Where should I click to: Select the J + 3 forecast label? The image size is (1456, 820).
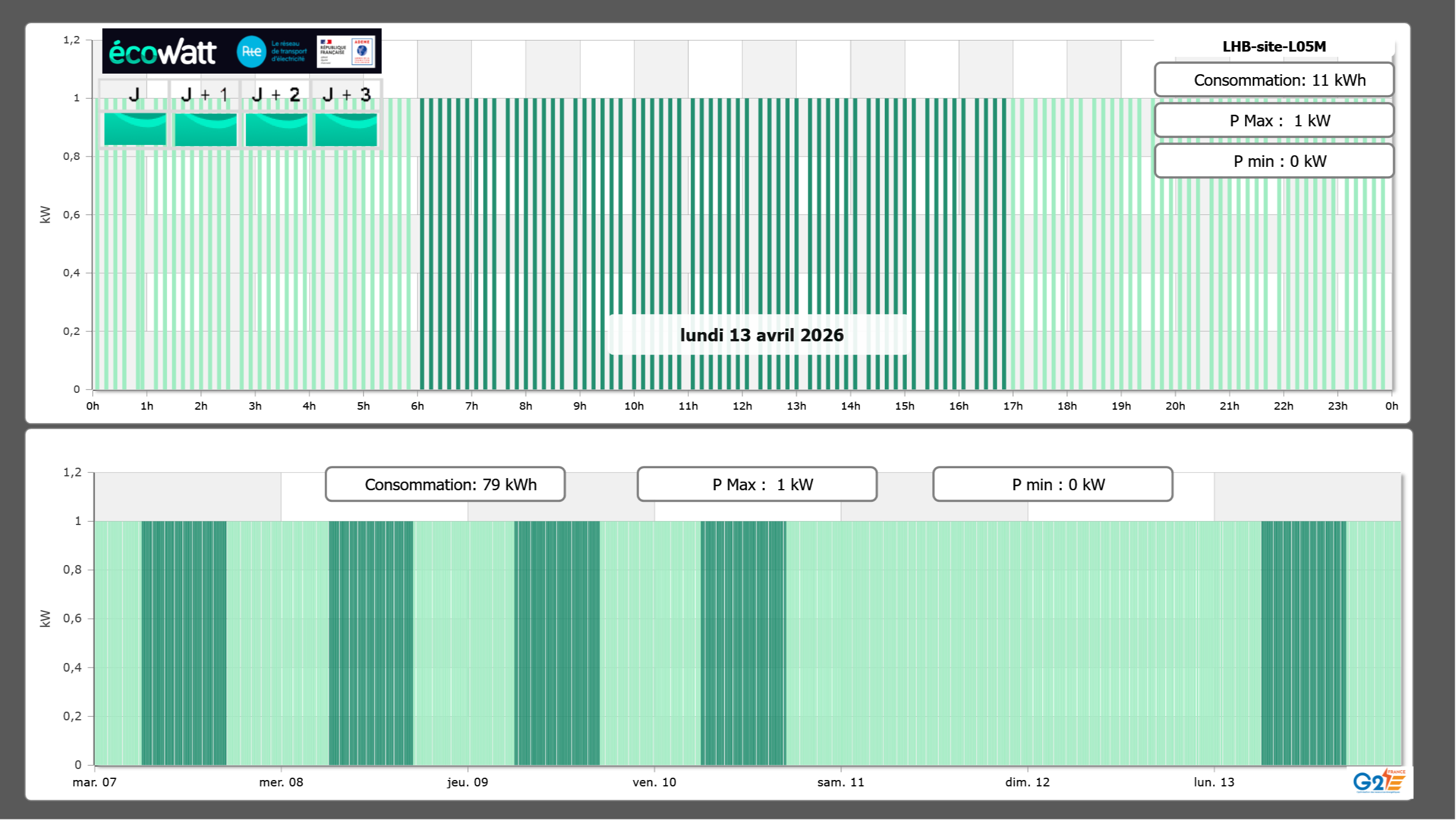346,94
